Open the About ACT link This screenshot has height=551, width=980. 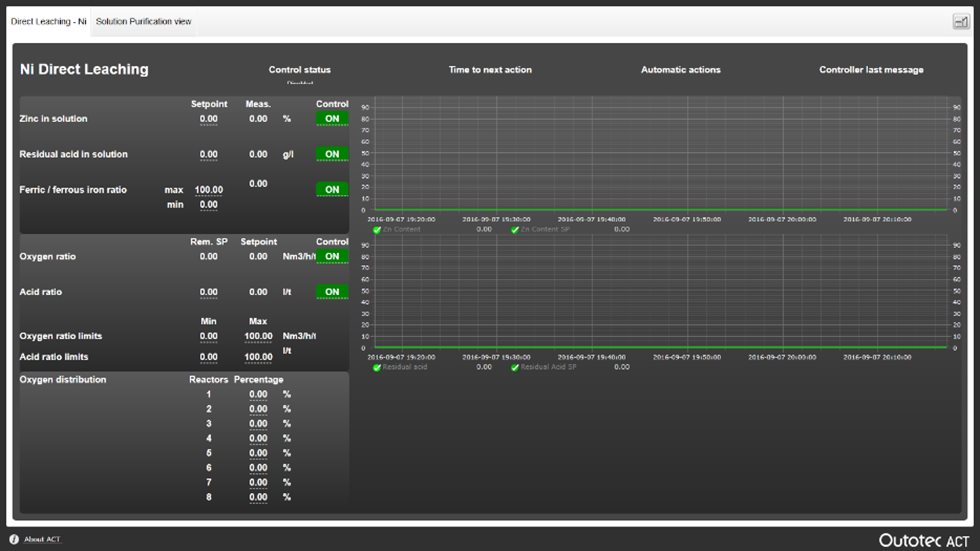42,540
